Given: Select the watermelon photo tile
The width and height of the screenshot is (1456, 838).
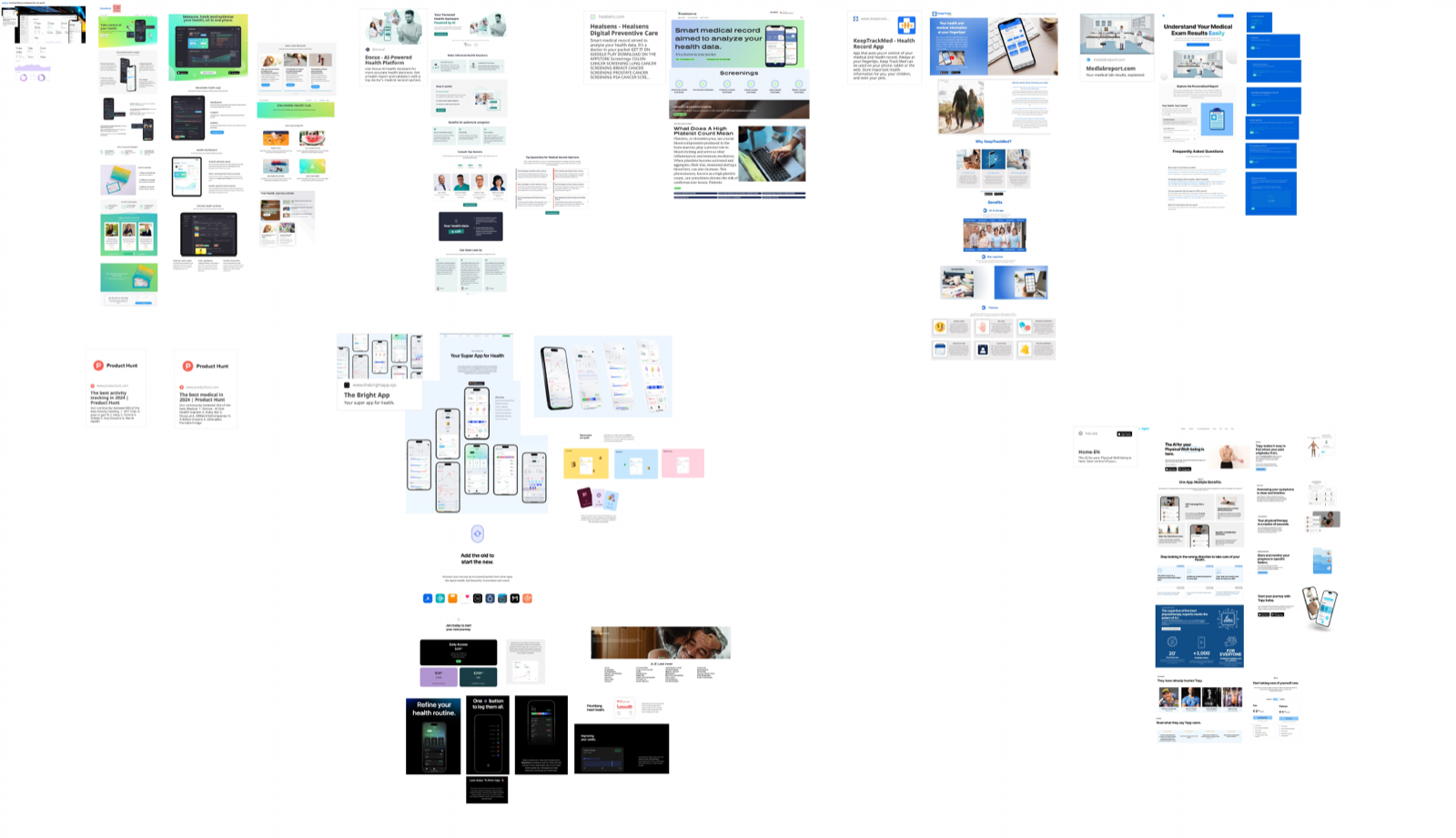Looking at the screenshot, I should (311, 138).
